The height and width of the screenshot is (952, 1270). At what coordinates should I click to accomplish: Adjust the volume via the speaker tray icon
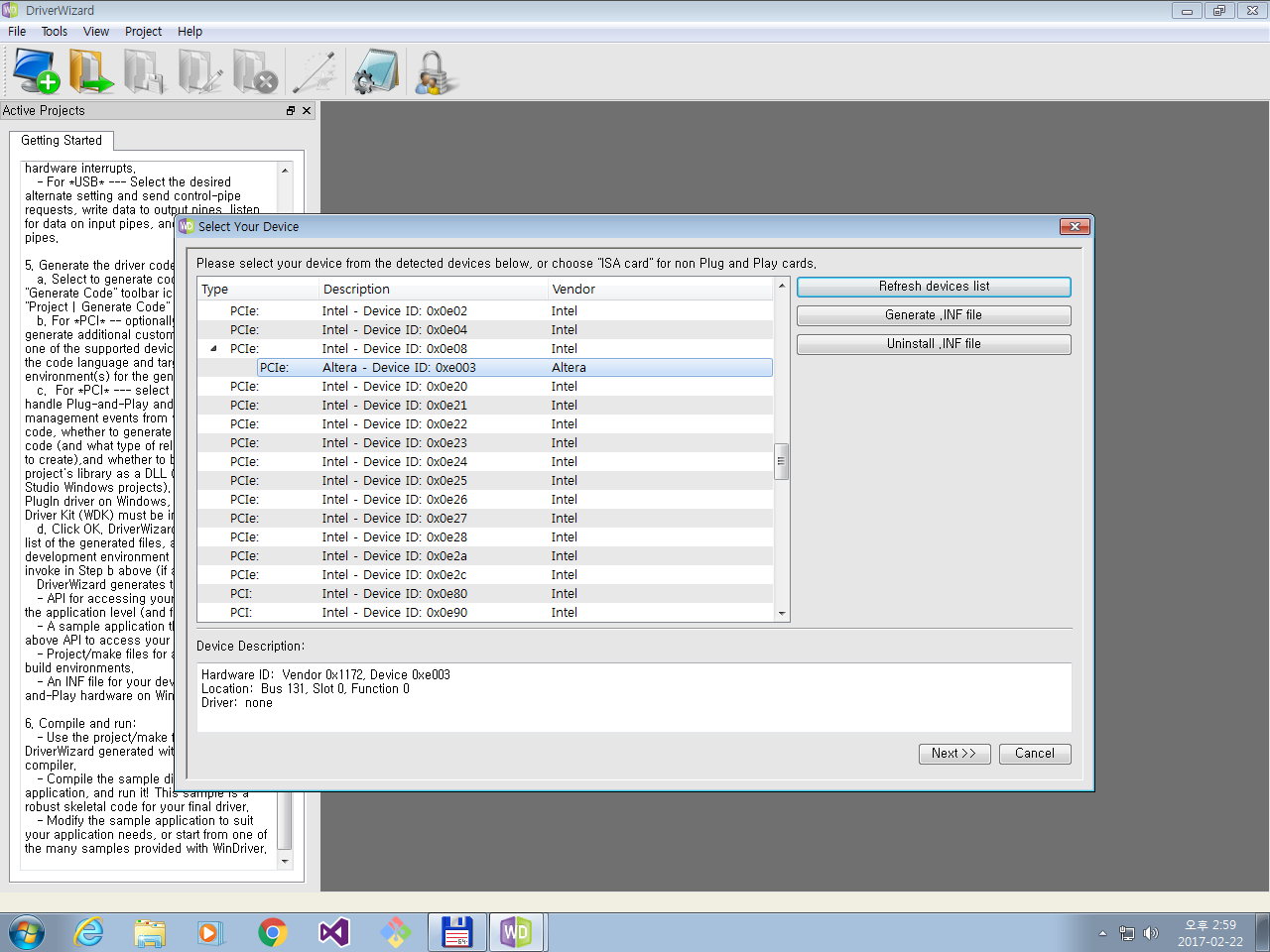1150,932
